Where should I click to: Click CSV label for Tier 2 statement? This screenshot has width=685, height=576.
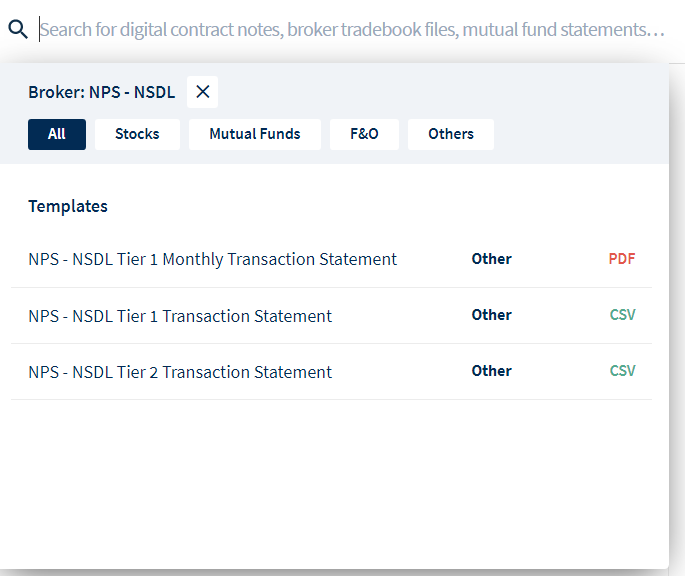[623, 371]
